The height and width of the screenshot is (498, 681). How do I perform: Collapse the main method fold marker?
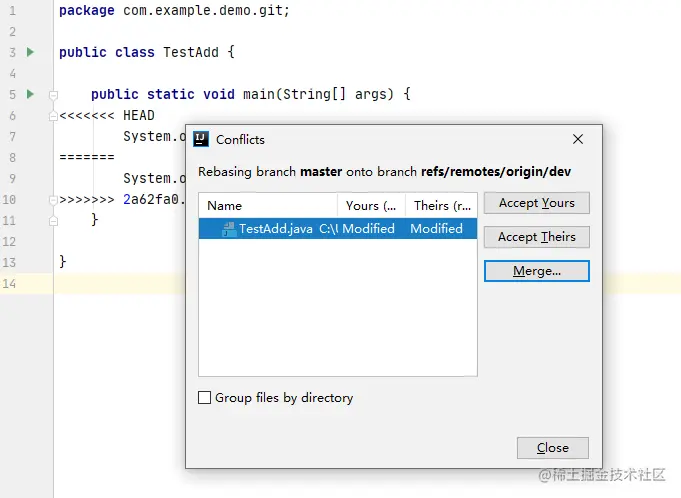pyautogui.click(x=53, y=94)
